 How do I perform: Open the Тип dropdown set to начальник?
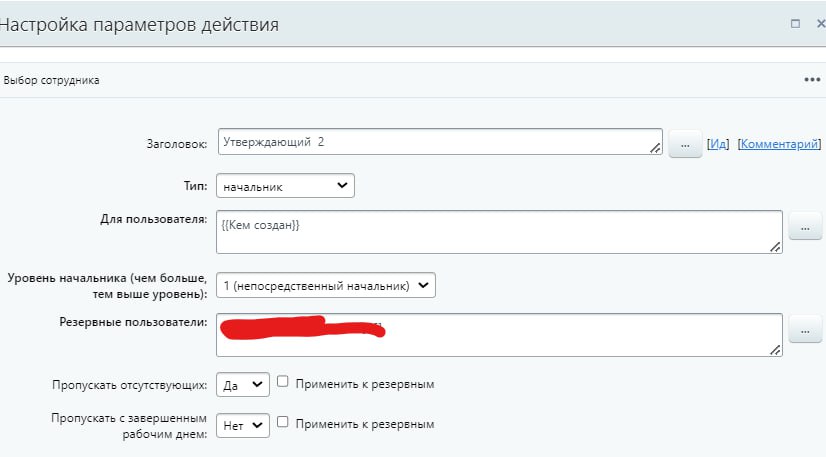point(285,185)
